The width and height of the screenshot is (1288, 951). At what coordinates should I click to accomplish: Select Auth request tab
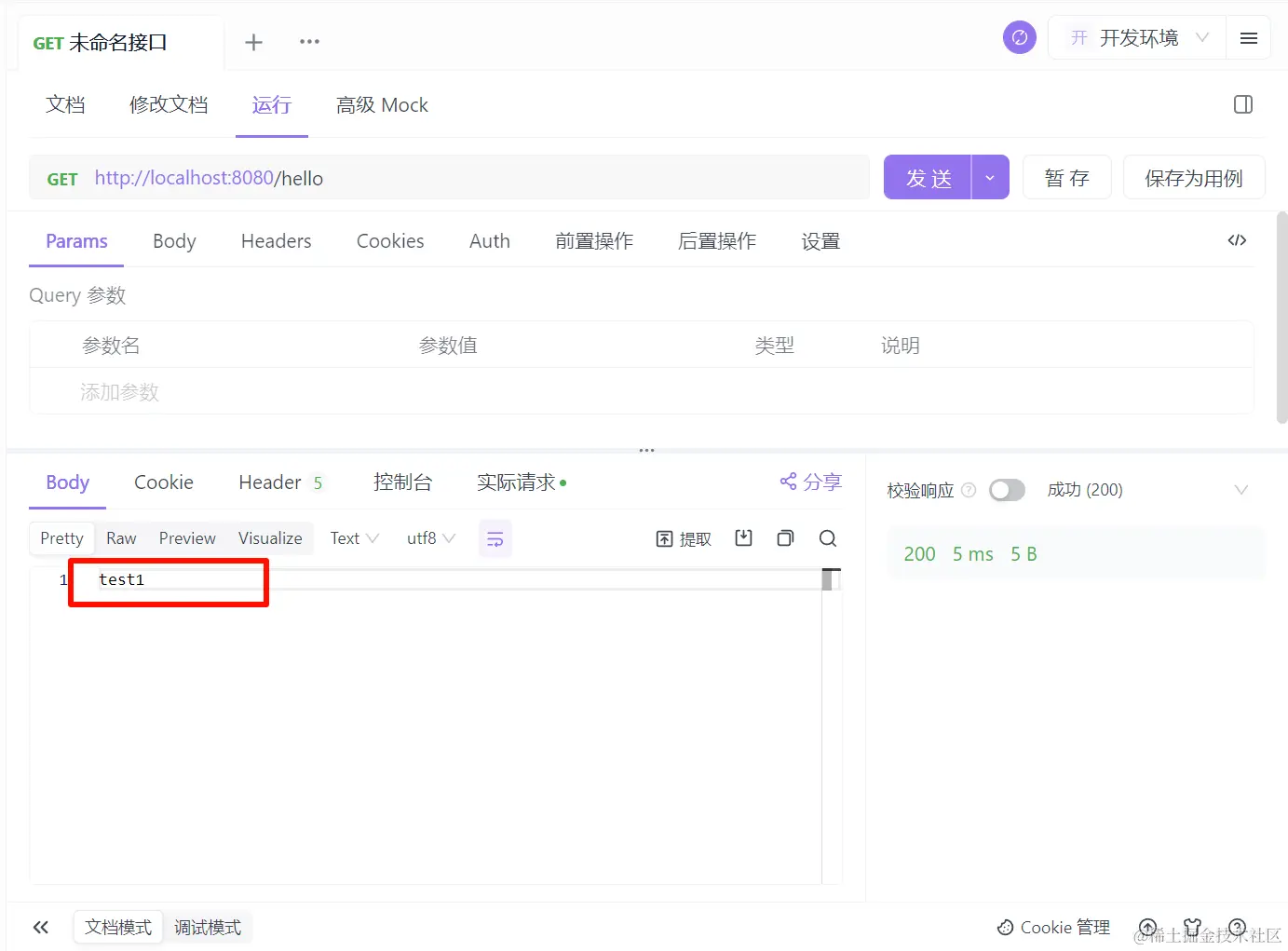[490, 241]
